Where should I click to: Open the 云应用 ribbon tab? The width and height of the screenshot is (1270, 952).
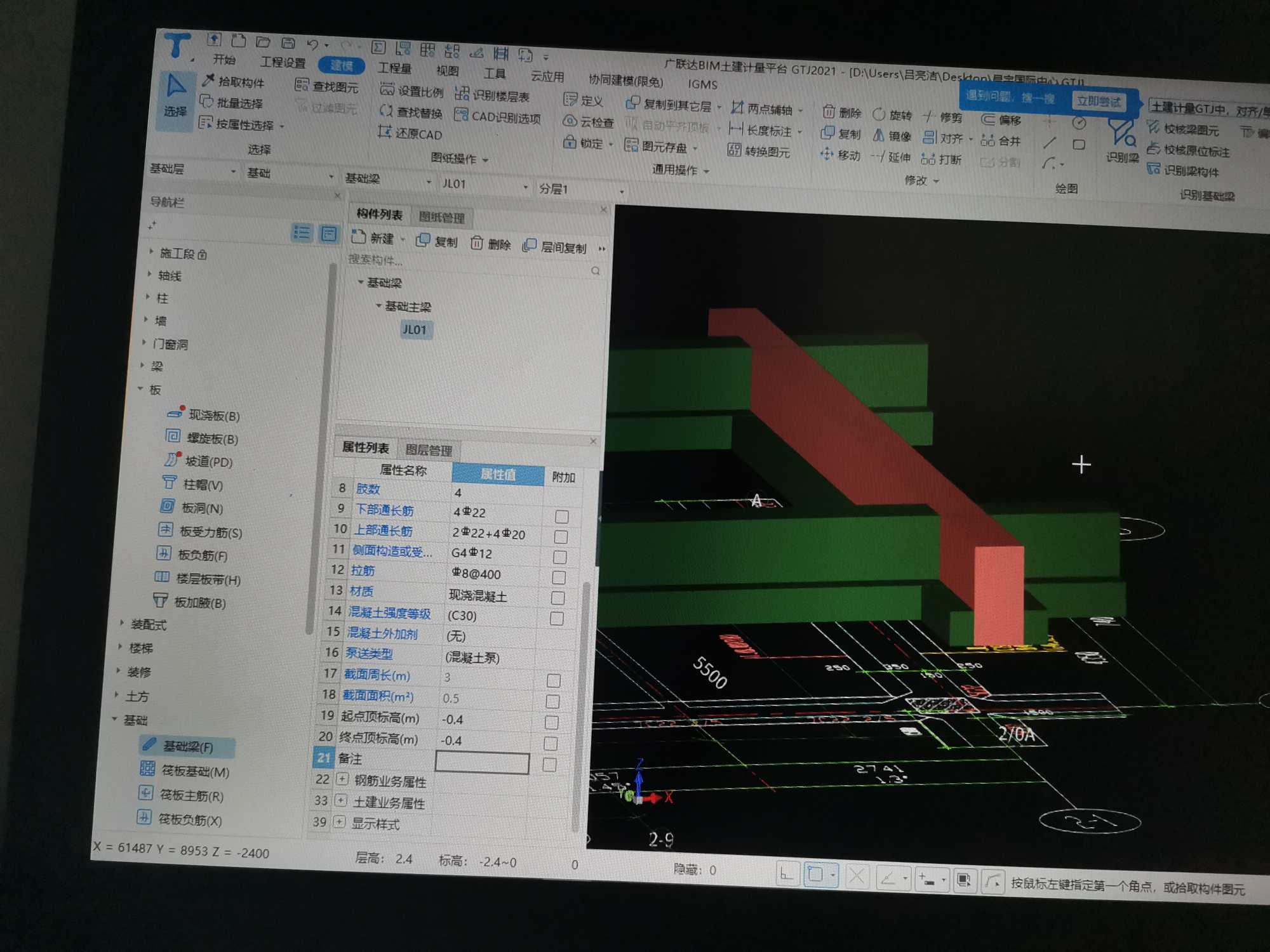[547, 76]
